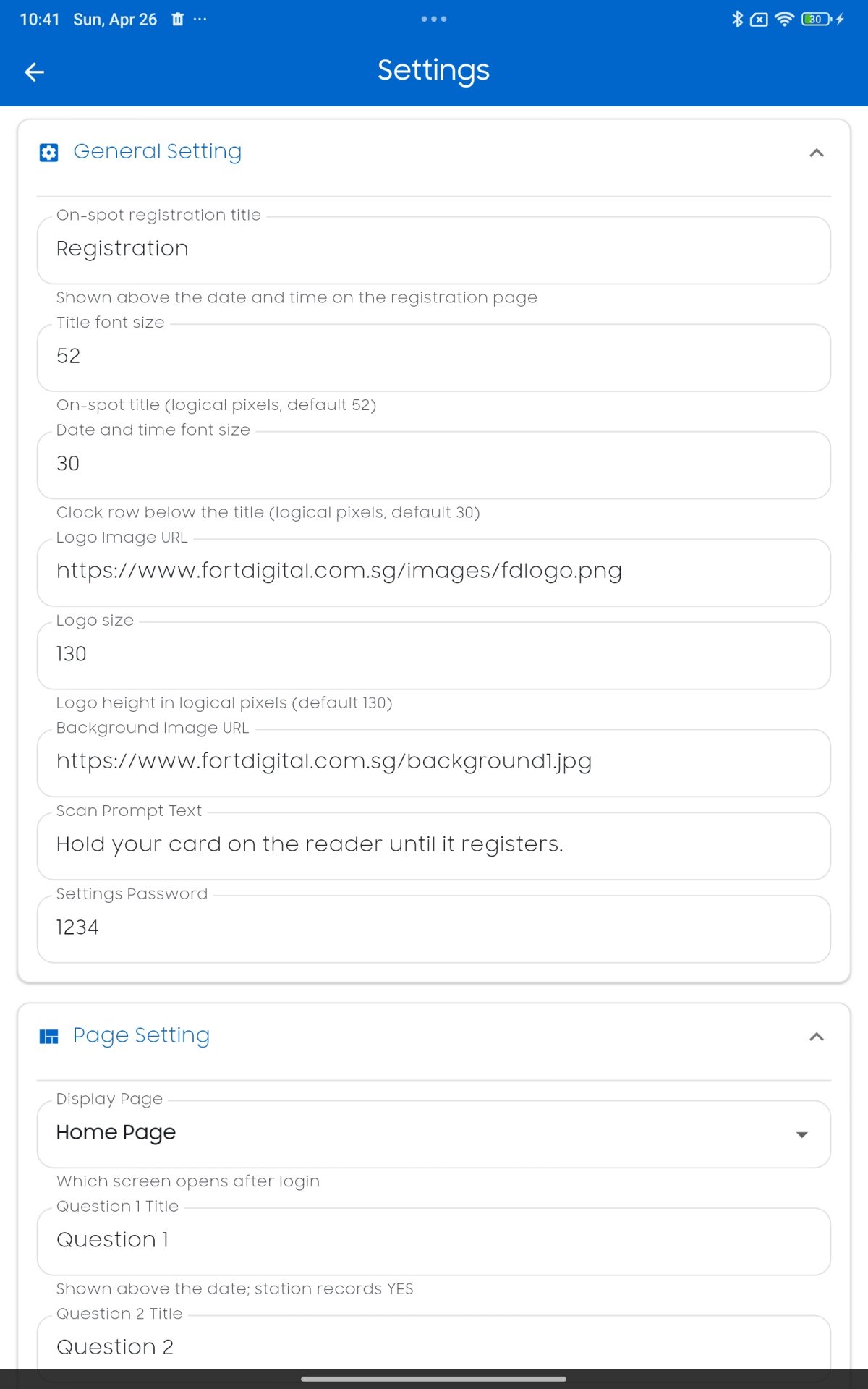The height and width of the screenshot is (1389, 868).
Task: Focus the Date and time font size field
Action: [x=434, y=464]
